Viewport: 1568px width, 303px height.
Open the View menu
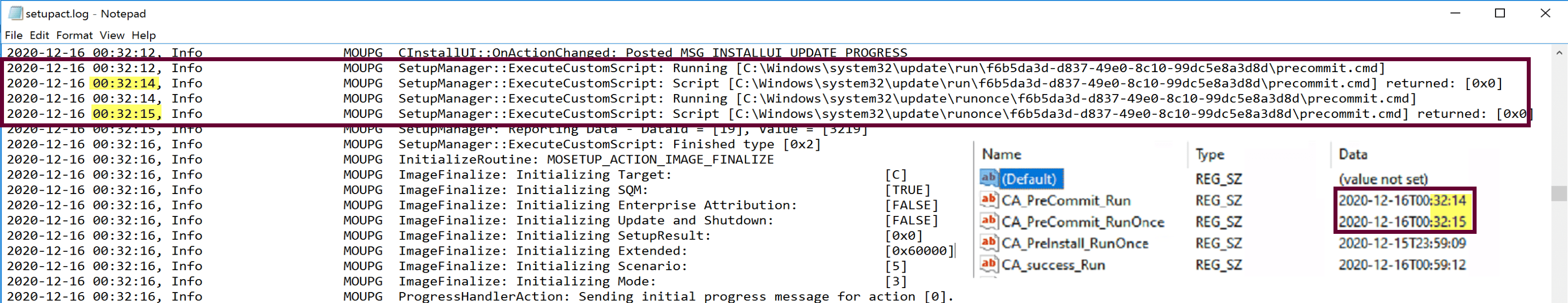112,35
